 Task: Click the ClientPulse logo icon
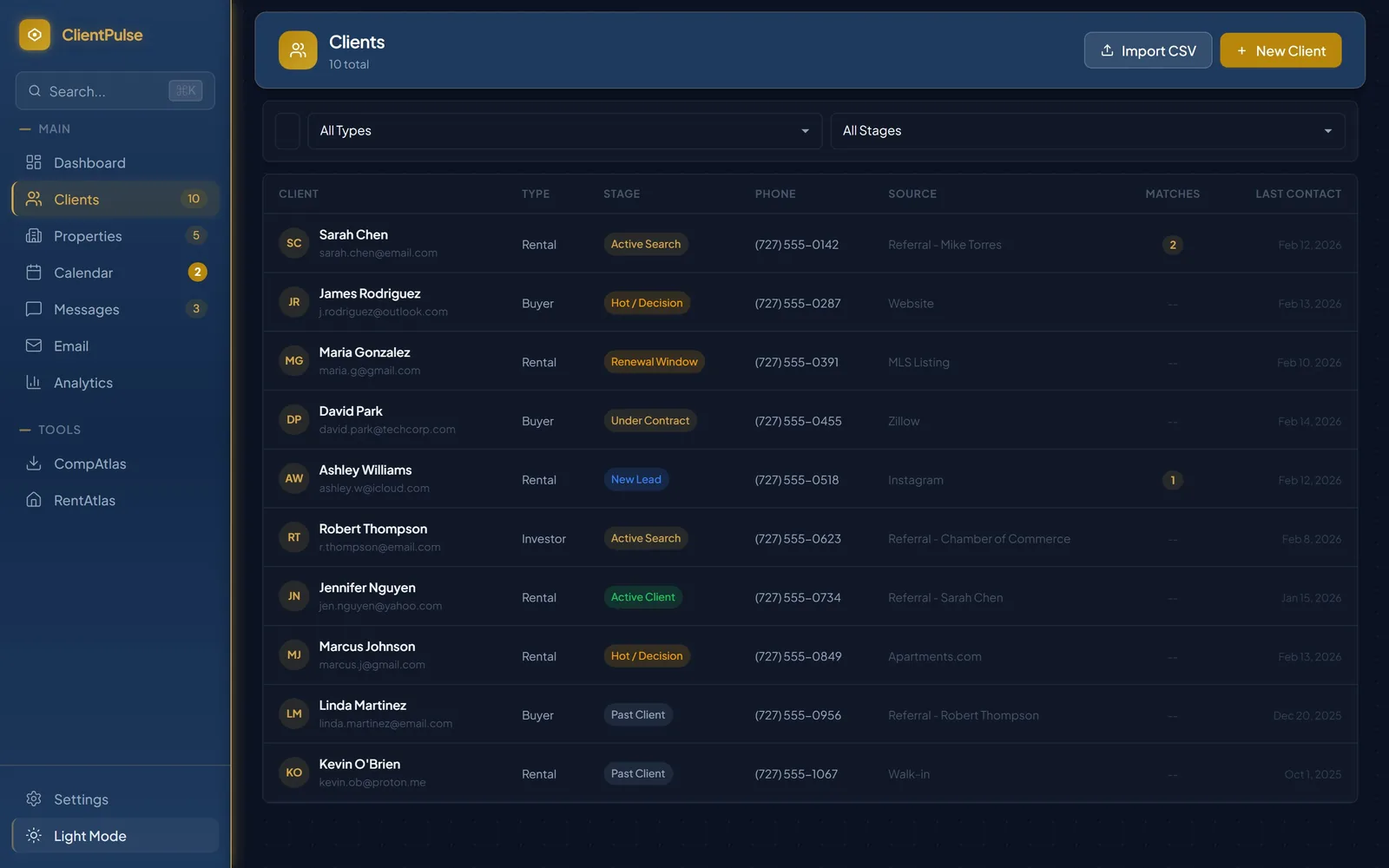(35, 35)
